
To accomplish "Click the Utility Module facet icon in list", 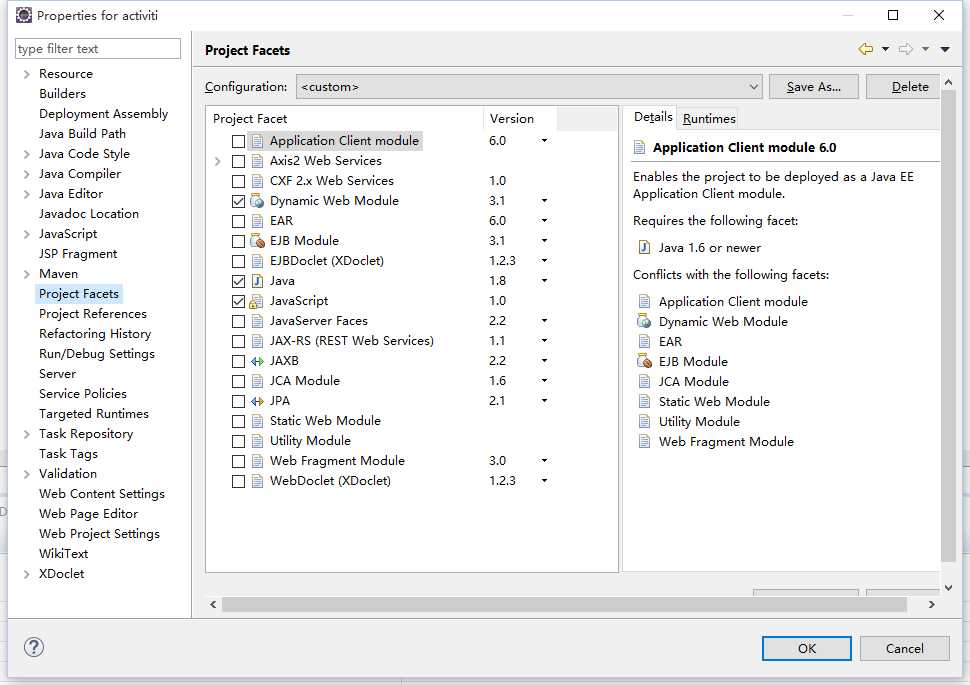I will point(257,441).
